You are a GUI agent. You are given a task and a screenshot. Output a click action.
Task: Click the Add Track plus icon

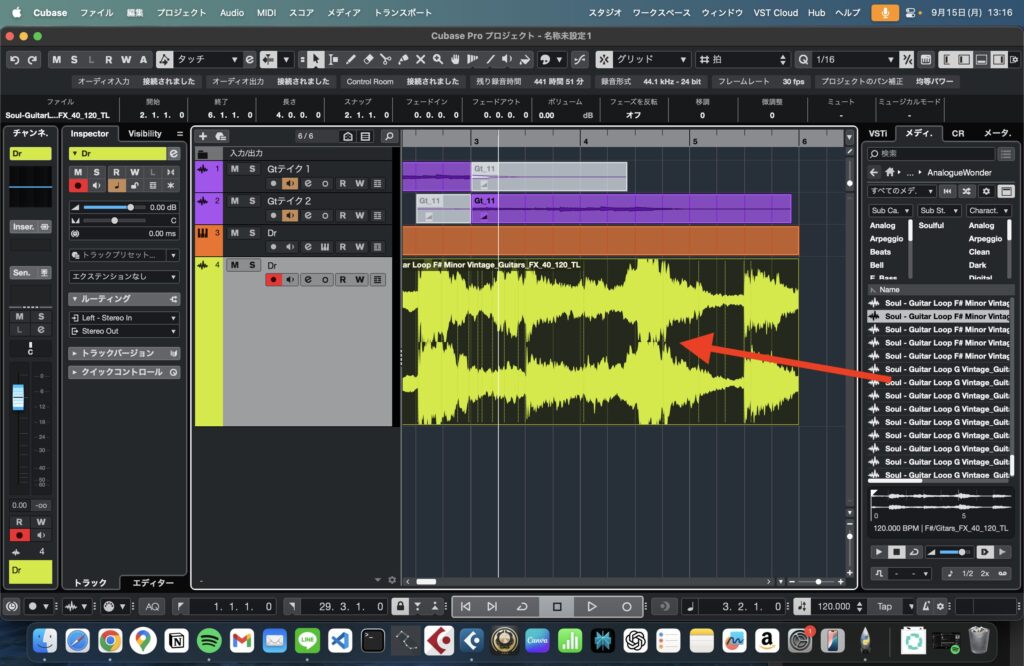coord(203,136)
